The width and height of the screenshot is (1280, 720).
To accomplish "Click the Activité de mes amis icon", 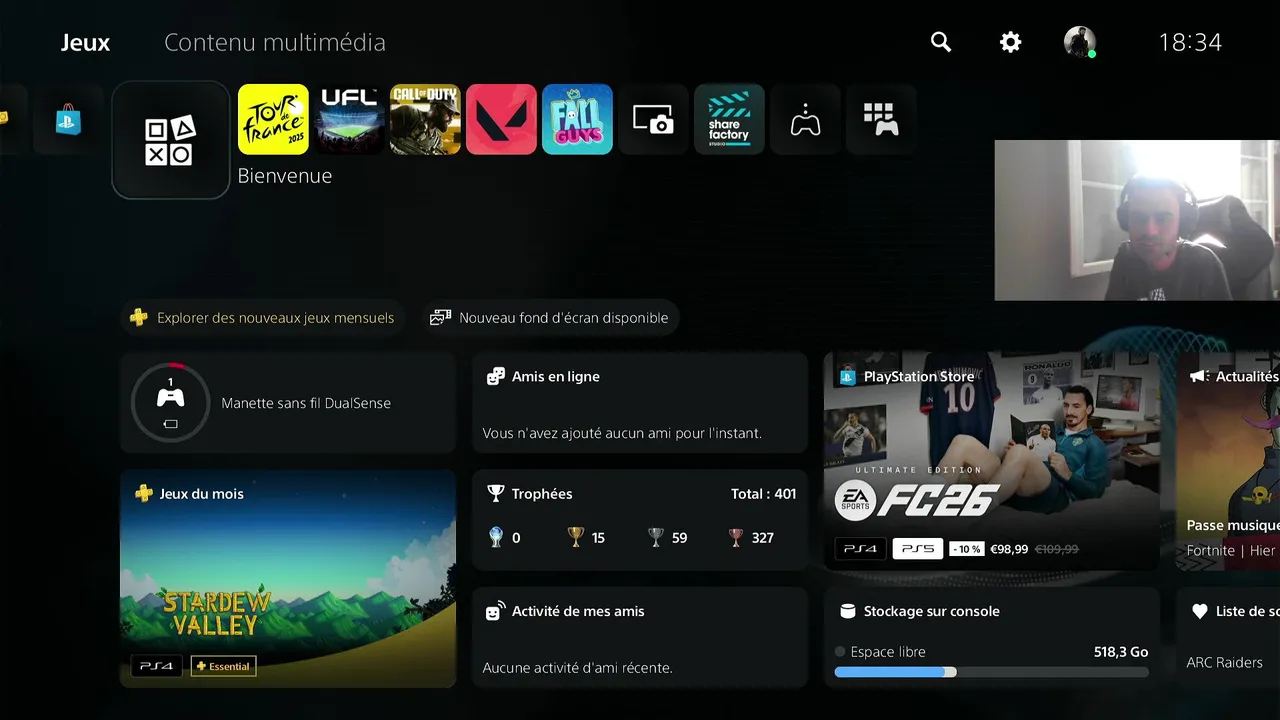I will pos(495,611).
